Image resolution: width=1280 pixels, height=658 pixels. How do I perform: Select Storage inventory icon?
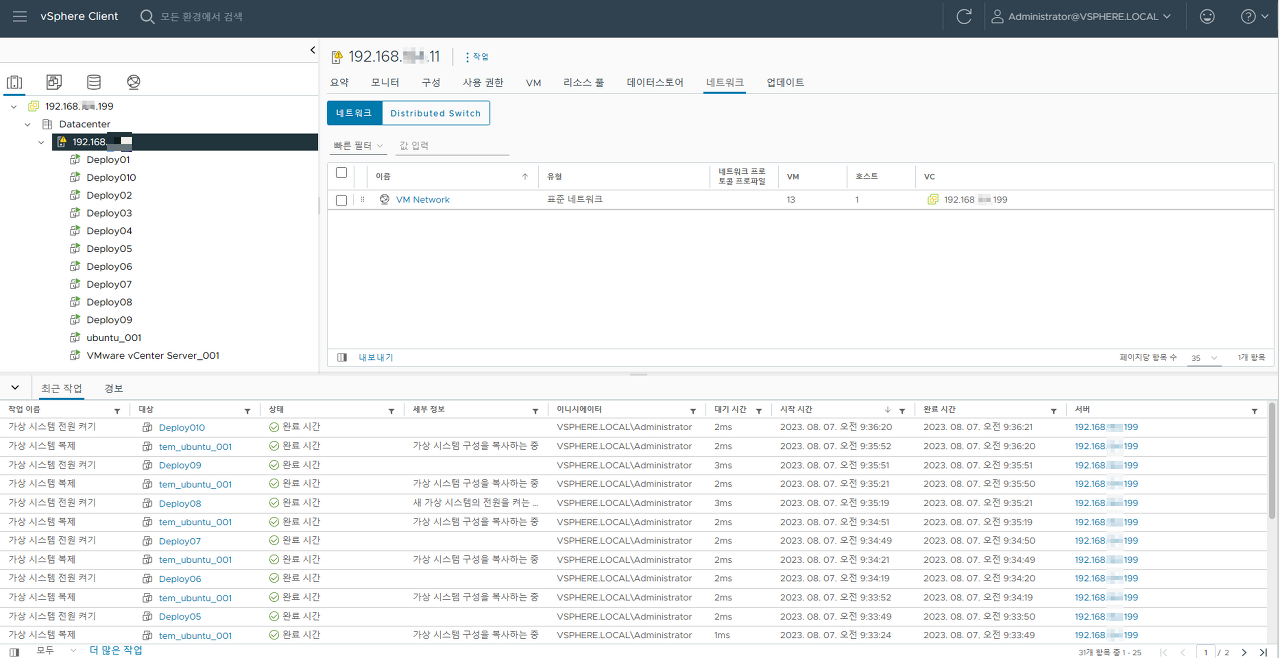[x=94, y=82]
